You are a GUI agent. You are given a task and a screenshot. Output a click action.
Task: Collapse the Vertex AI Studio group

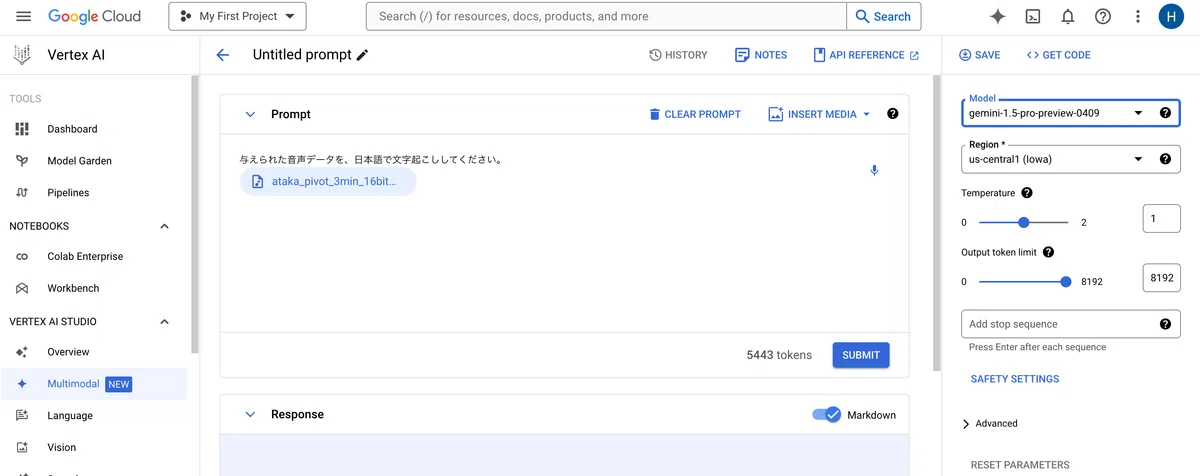pyautogui.click(x=165, y=322)
